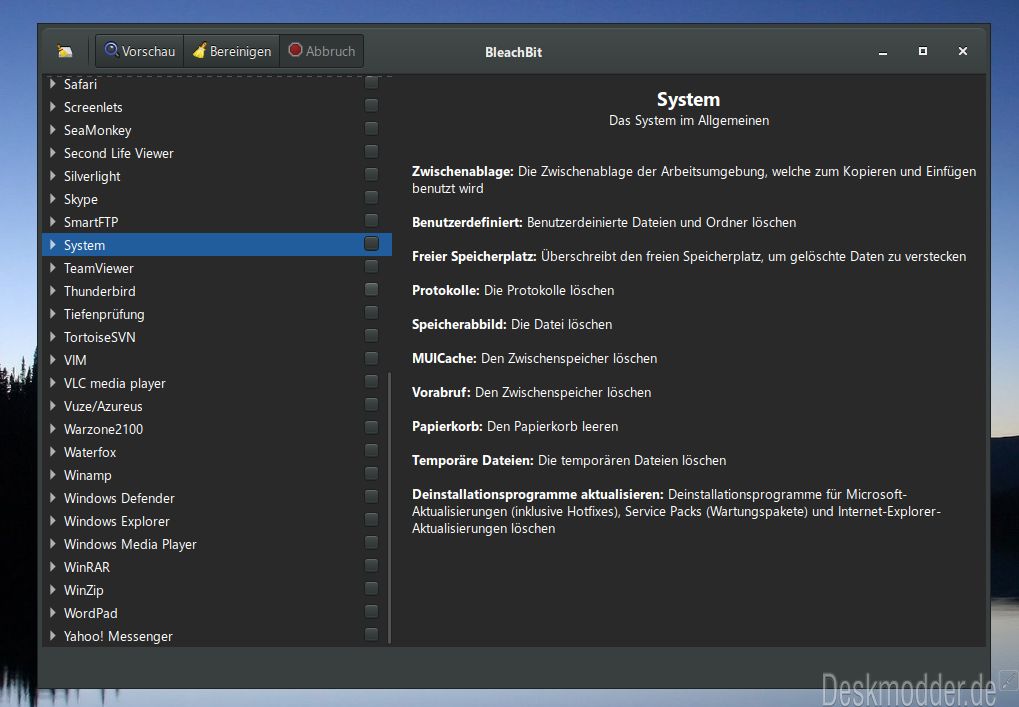
Task: Click the Vorschau button label
Action: click(x=149, y=51)
